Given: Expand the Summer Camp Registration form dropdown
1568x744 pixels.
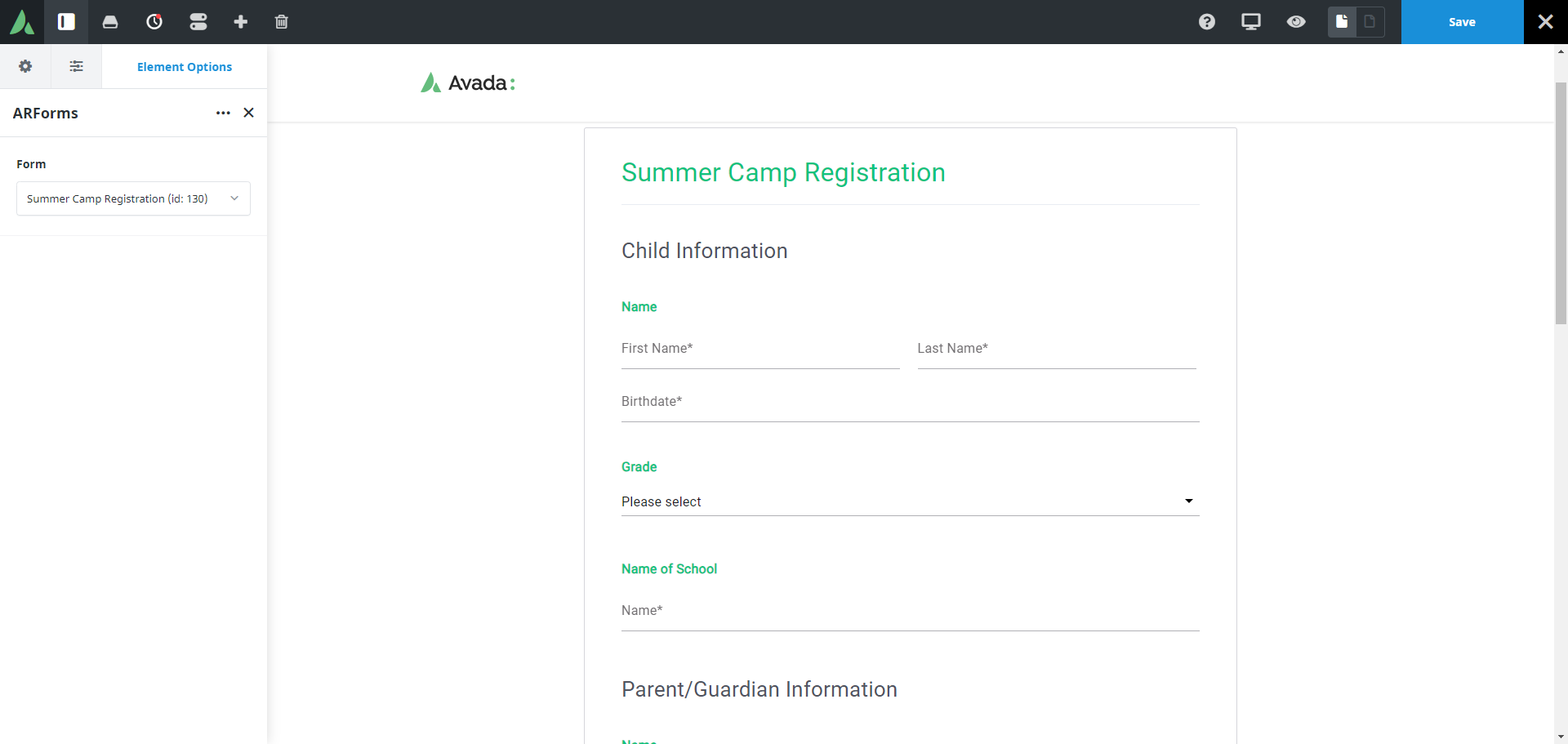Looking at the screenshot, I should click(133, 198).
